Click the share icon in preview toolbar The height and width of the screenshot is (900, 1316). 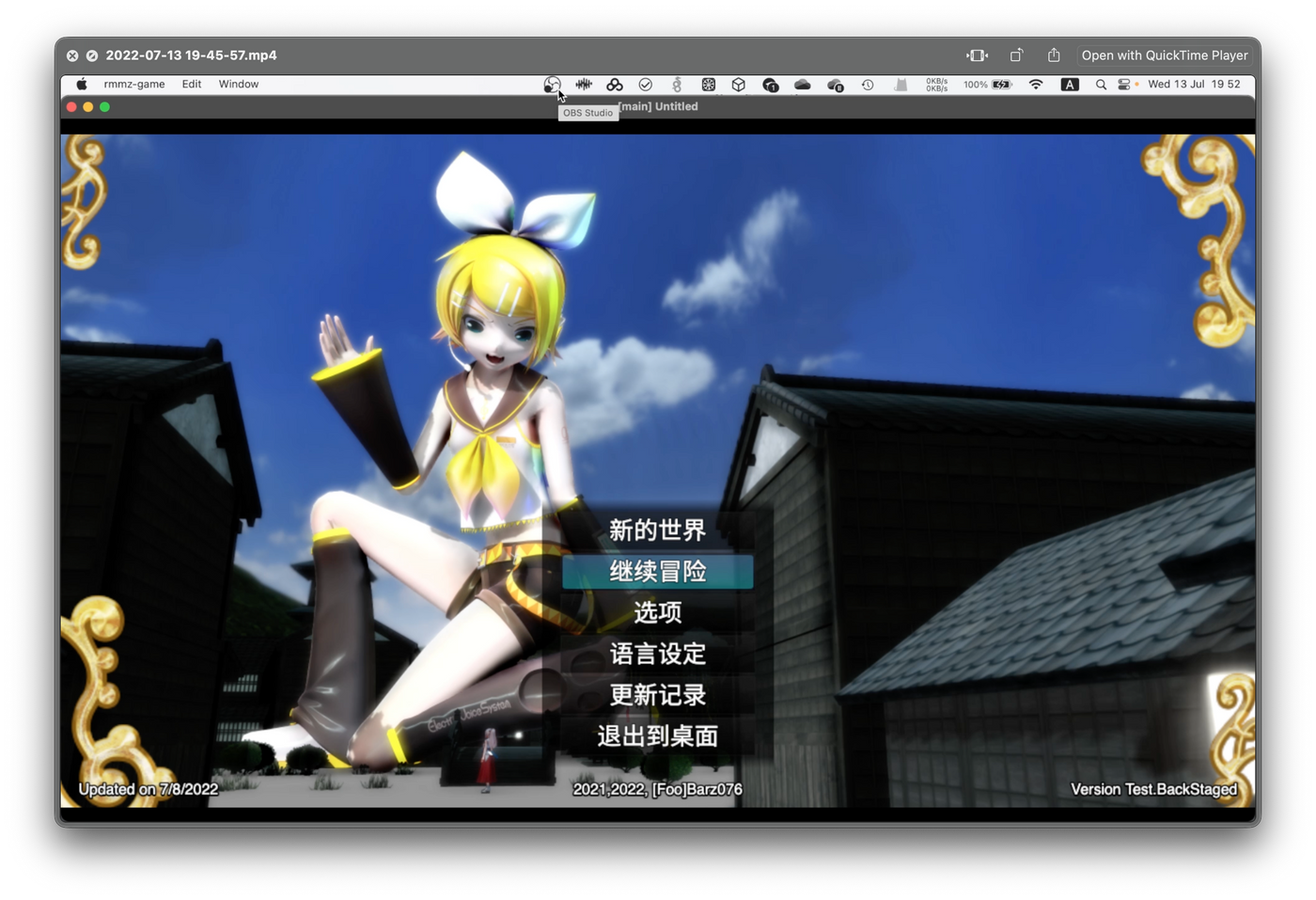click(x=1054, y=55)
